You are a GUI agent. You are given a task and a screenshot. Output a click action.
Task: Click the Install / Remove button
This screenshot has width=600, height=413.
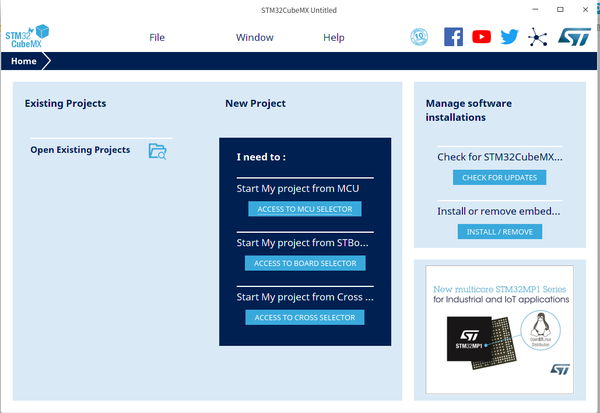[x=499, y=232]
